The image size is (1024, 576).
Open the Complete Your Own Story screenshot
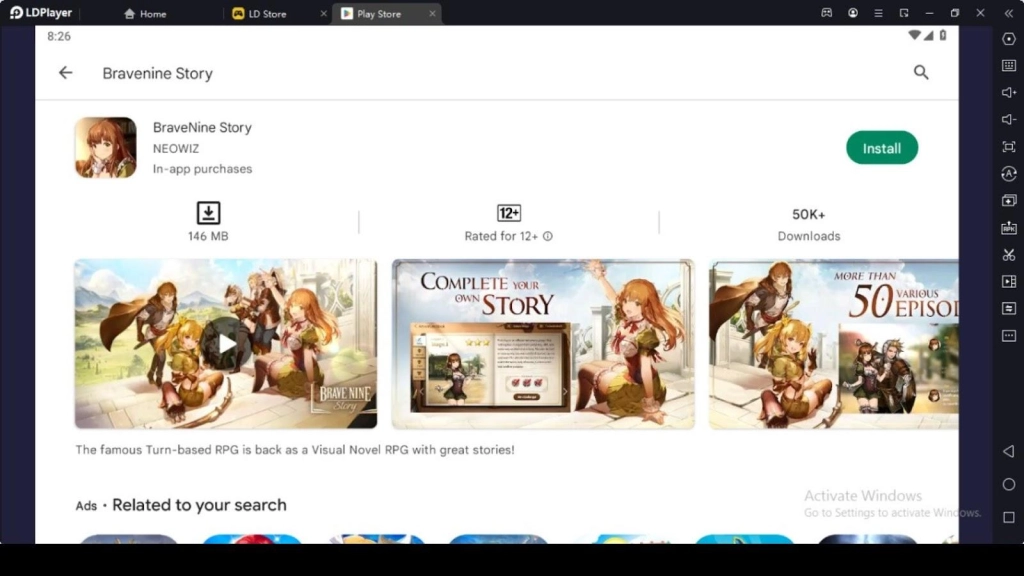pyautogui.click(x=542, y=343)
